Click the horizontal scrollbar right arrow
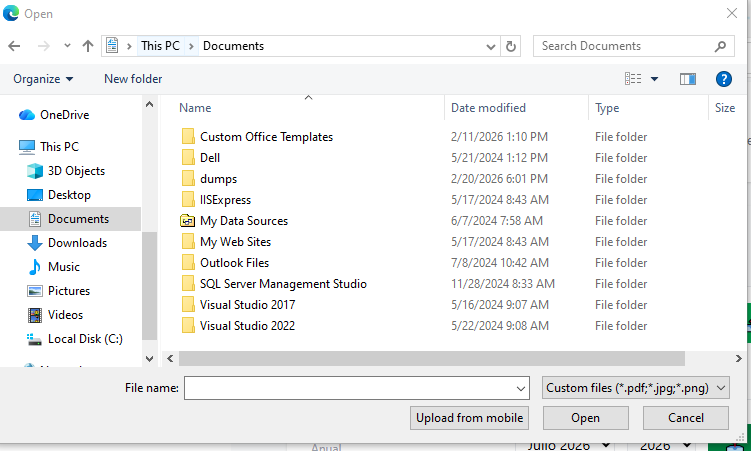751x451 pixels. click(739, 358)
